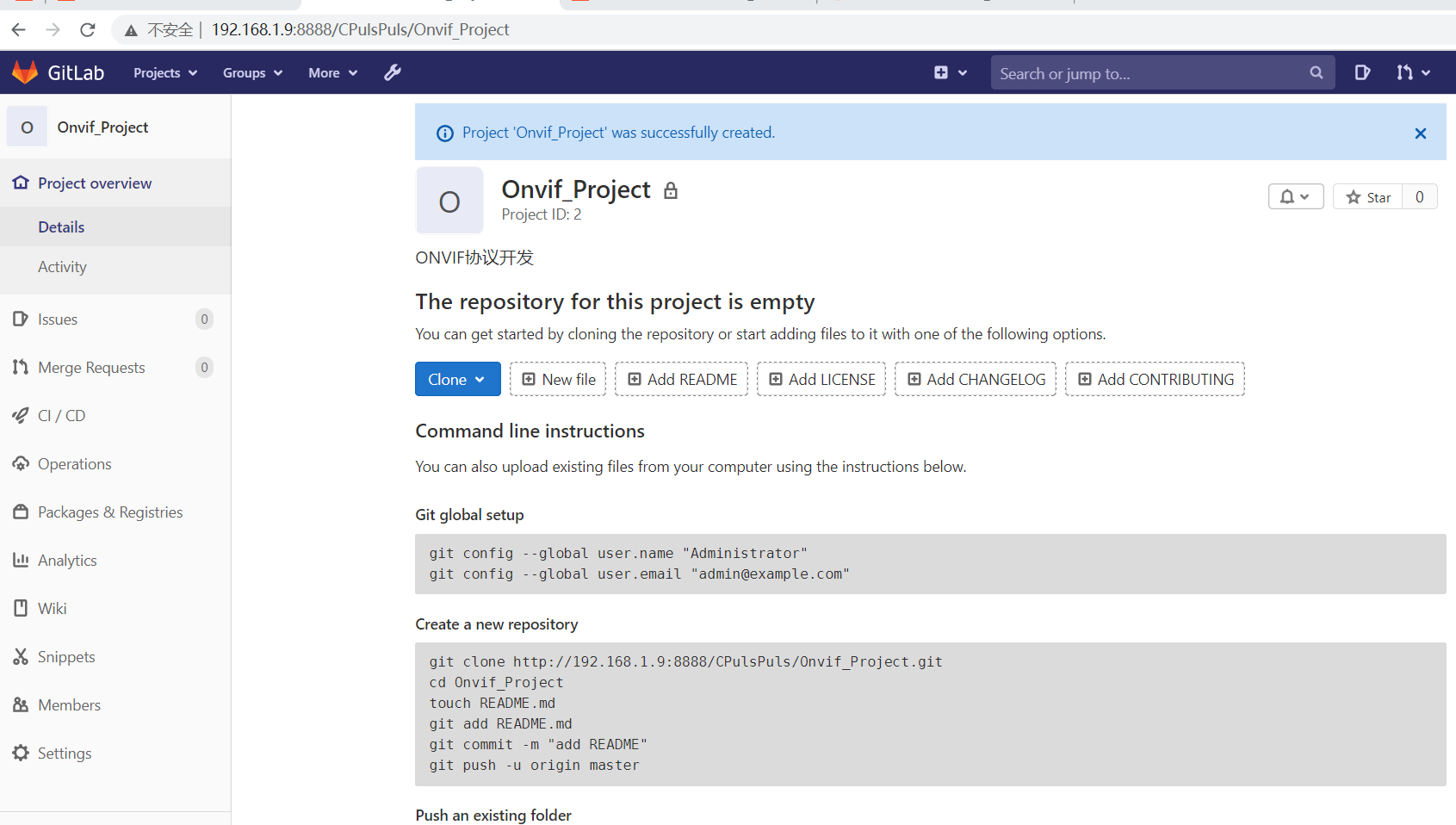Image resolution: width=1456 pixels, height=825 pixels.
Task: Click the CI / CD rocket icon
Action: pyautogui.click(x=21, y=415)
